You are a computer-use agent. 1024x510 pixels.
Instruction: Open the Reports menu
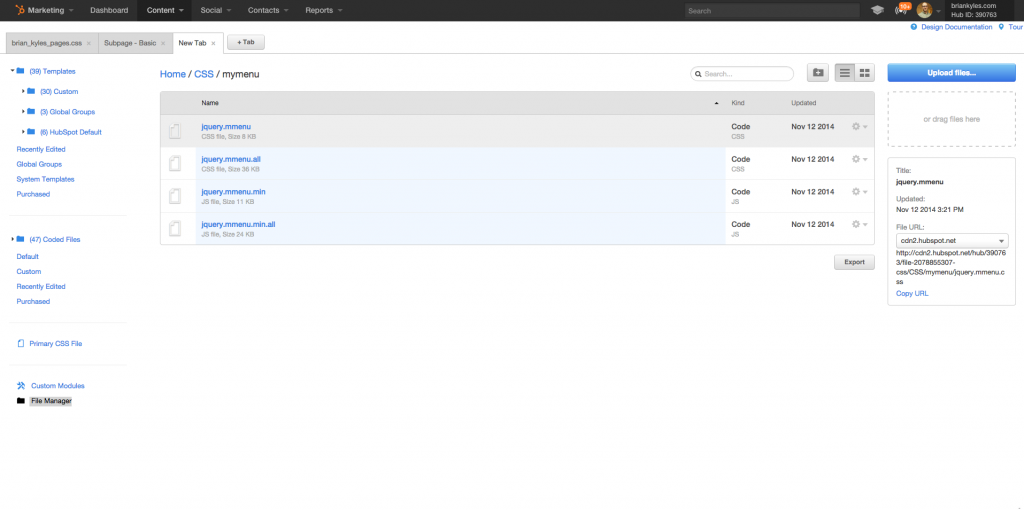[x=323, y=10]
